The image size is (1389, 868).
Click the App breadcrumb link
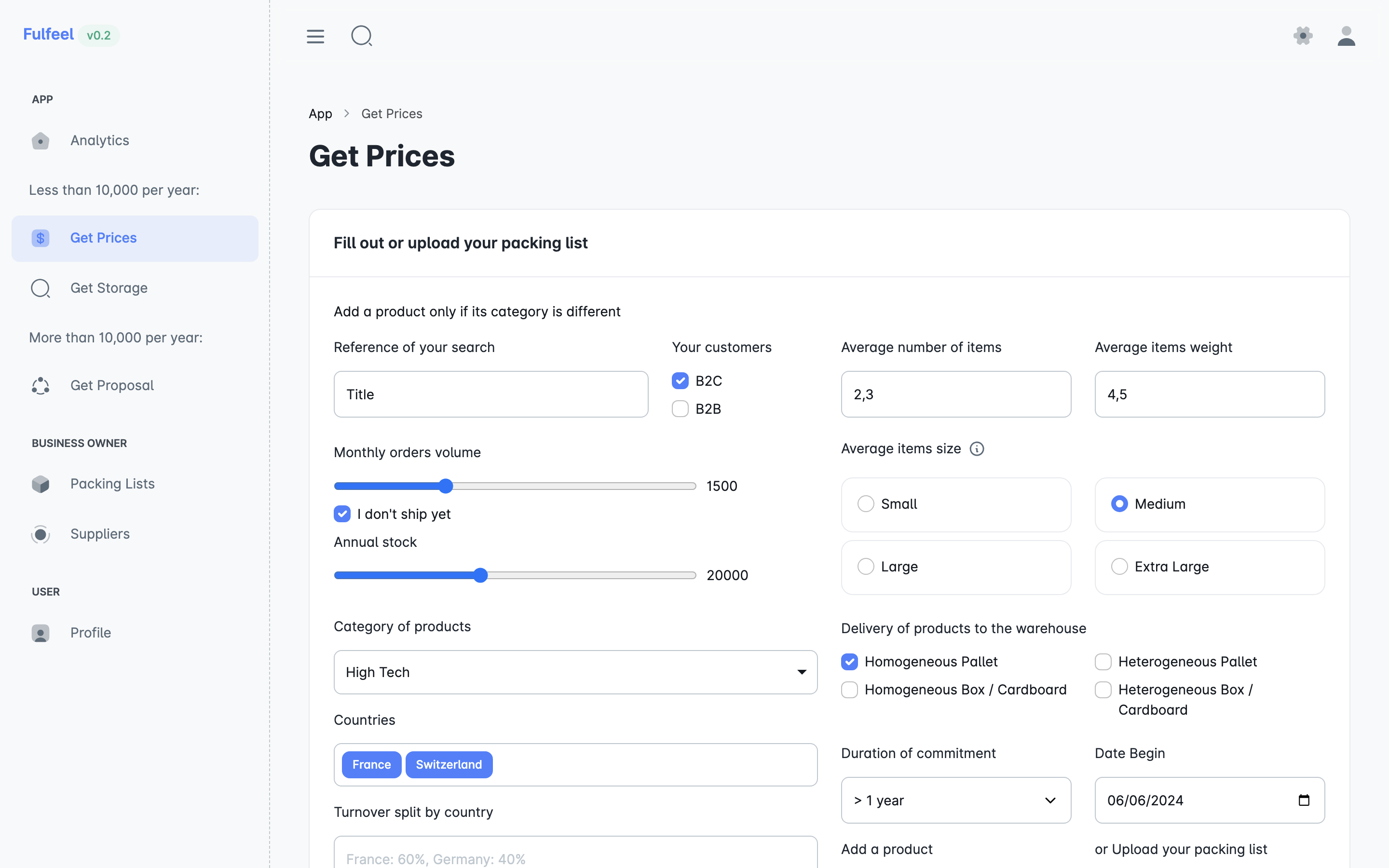coord(320,114)
